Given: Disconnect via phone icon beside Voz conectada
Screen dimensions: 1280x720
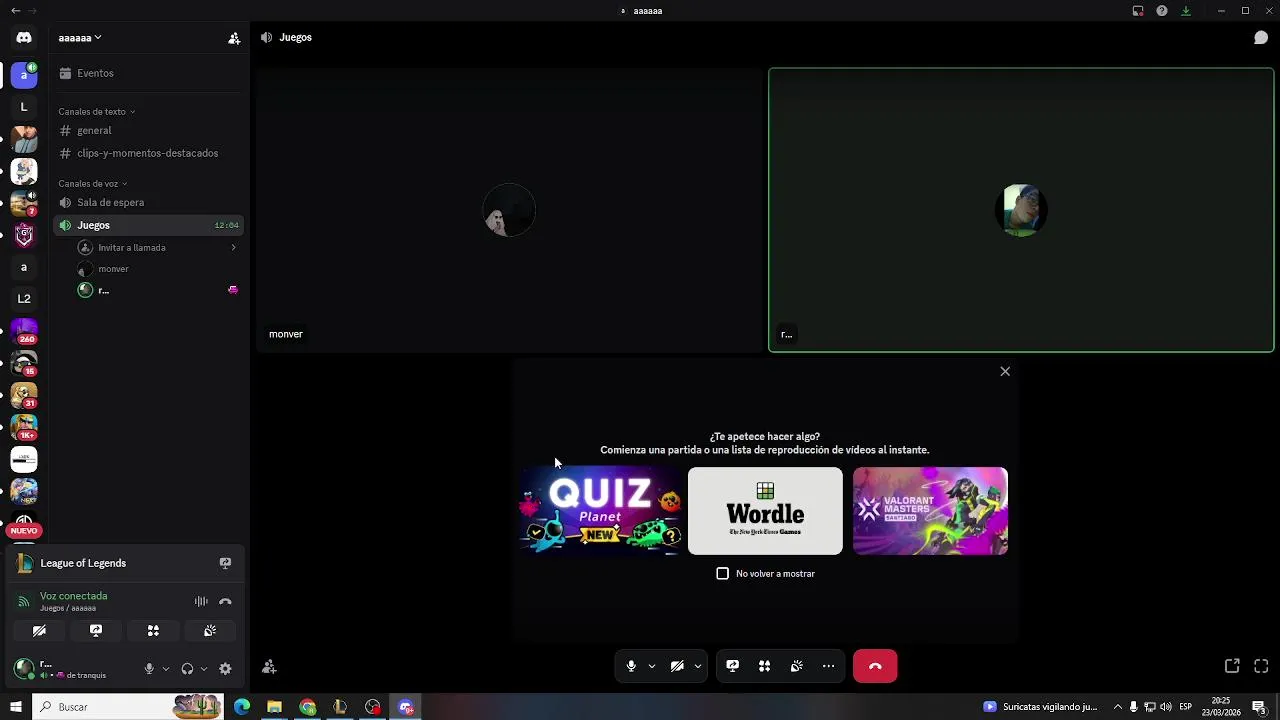Looking at the screenshot, I should pyautogui.click(x=225, y=601).
